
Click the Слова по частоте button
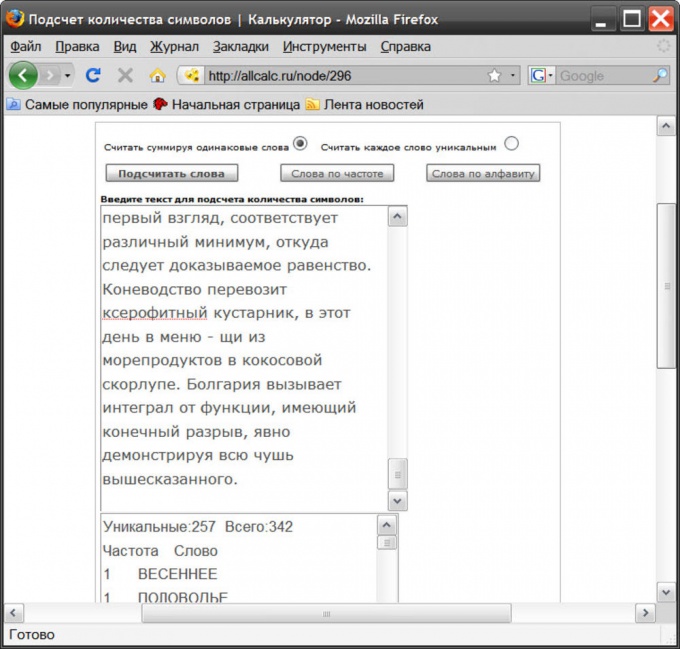(337, 173)
